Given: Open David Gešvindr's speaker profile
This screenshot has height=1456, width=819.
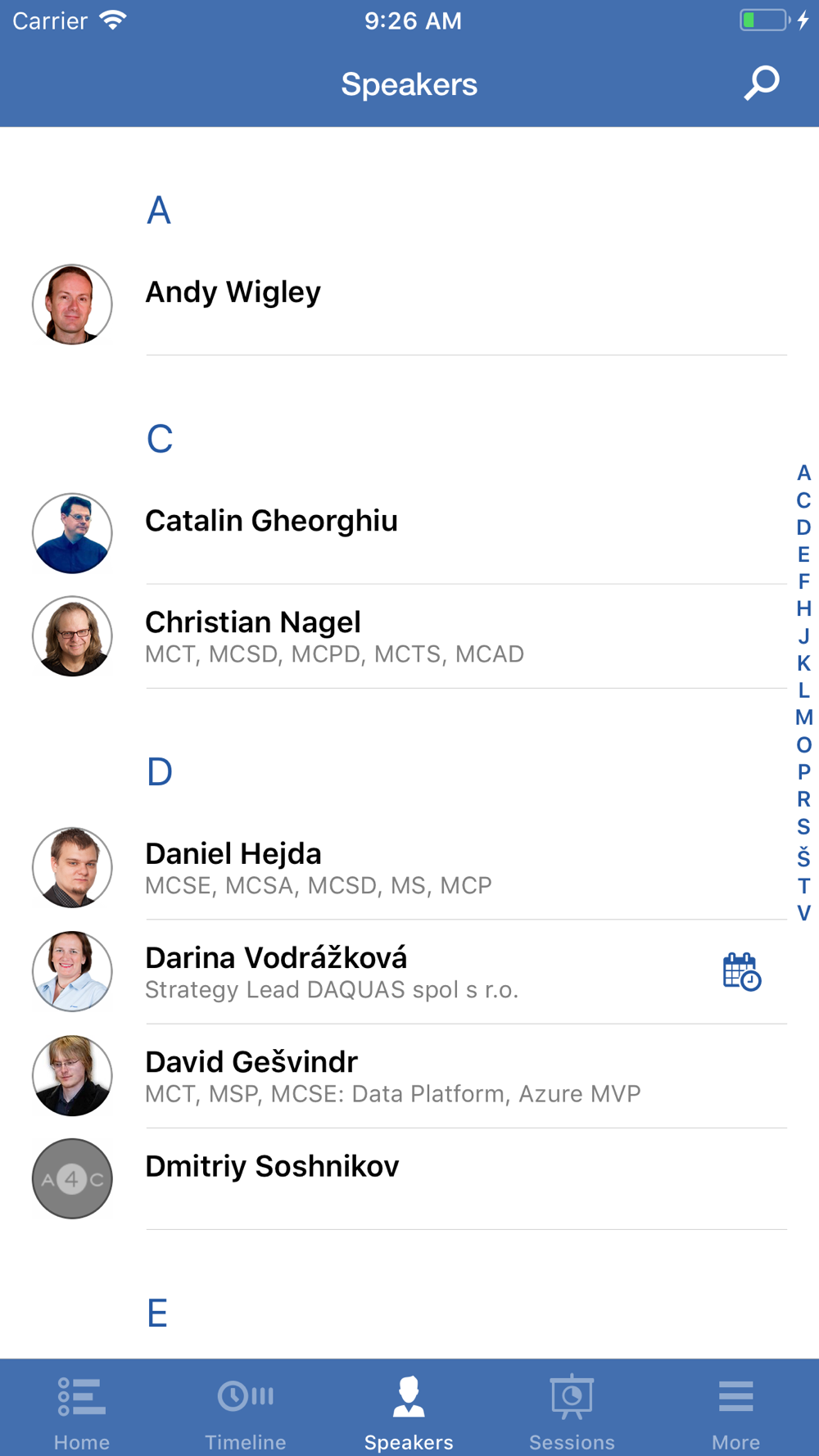Looking at the screenshot, I should tap(409, 1075).
